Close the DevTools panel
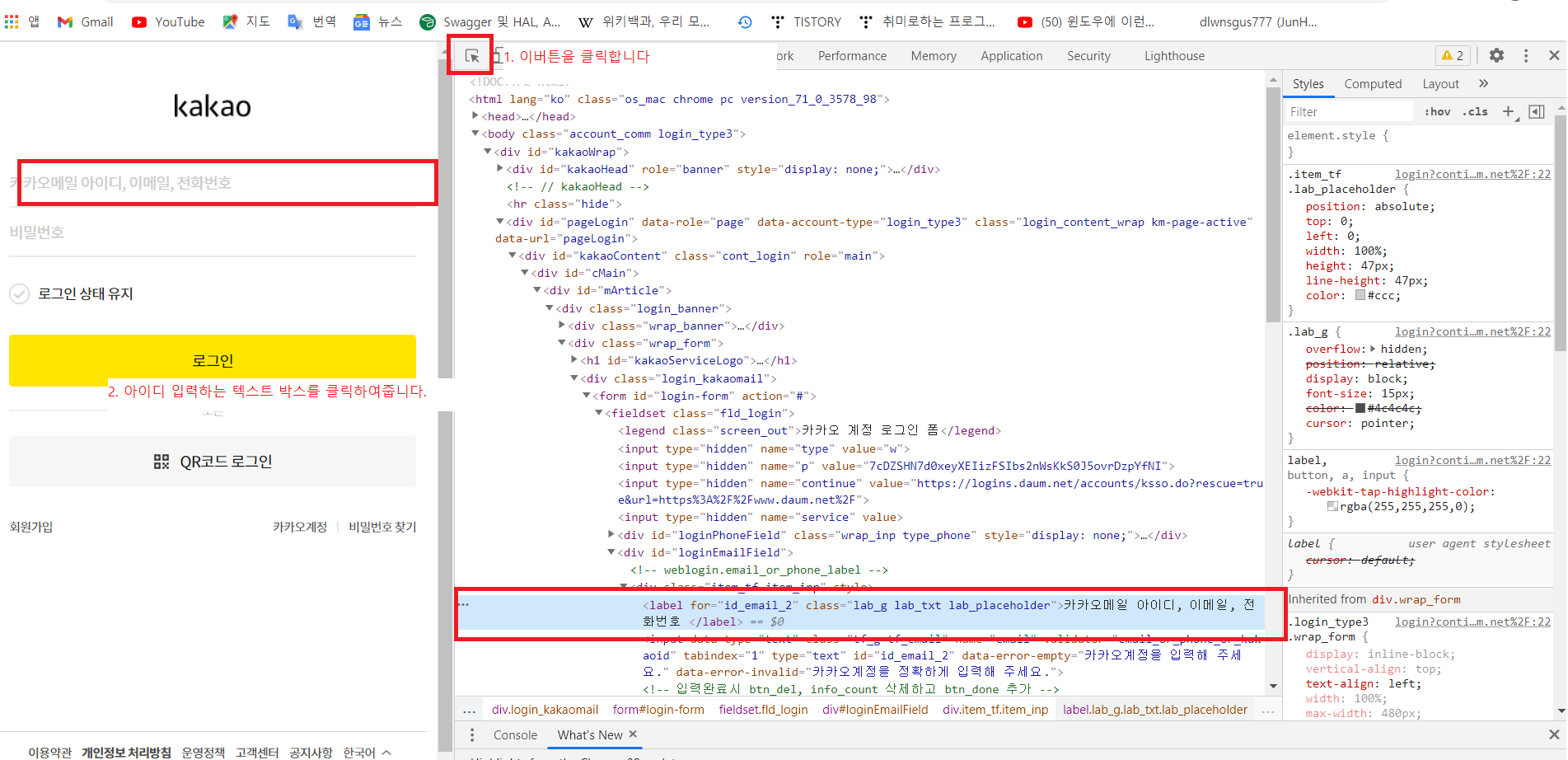1568x760 pixels. (1554, 55)
